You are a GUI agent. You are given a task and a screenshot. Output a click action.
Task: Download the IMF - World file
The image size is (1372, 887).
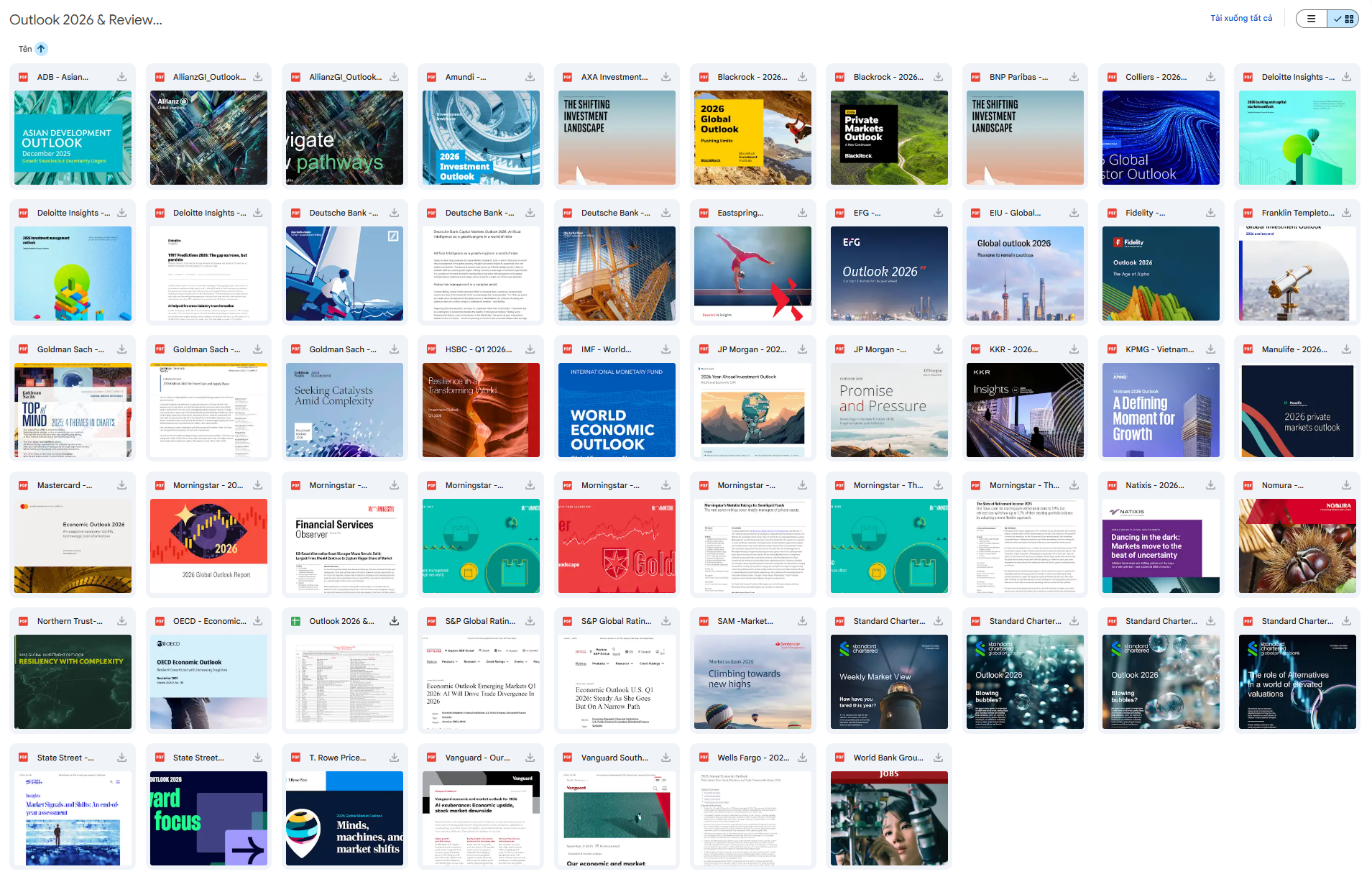tap(666, 349)
